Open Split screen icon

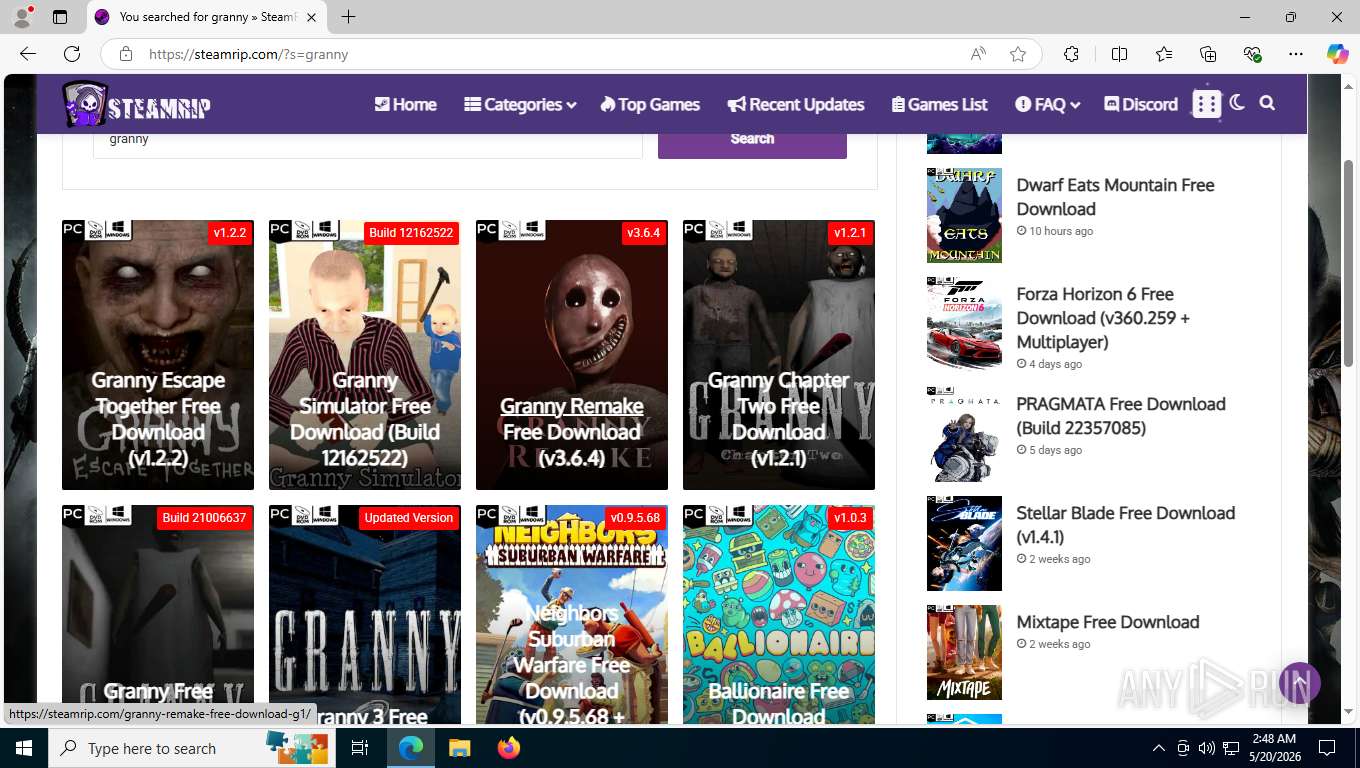(1119, 54)
